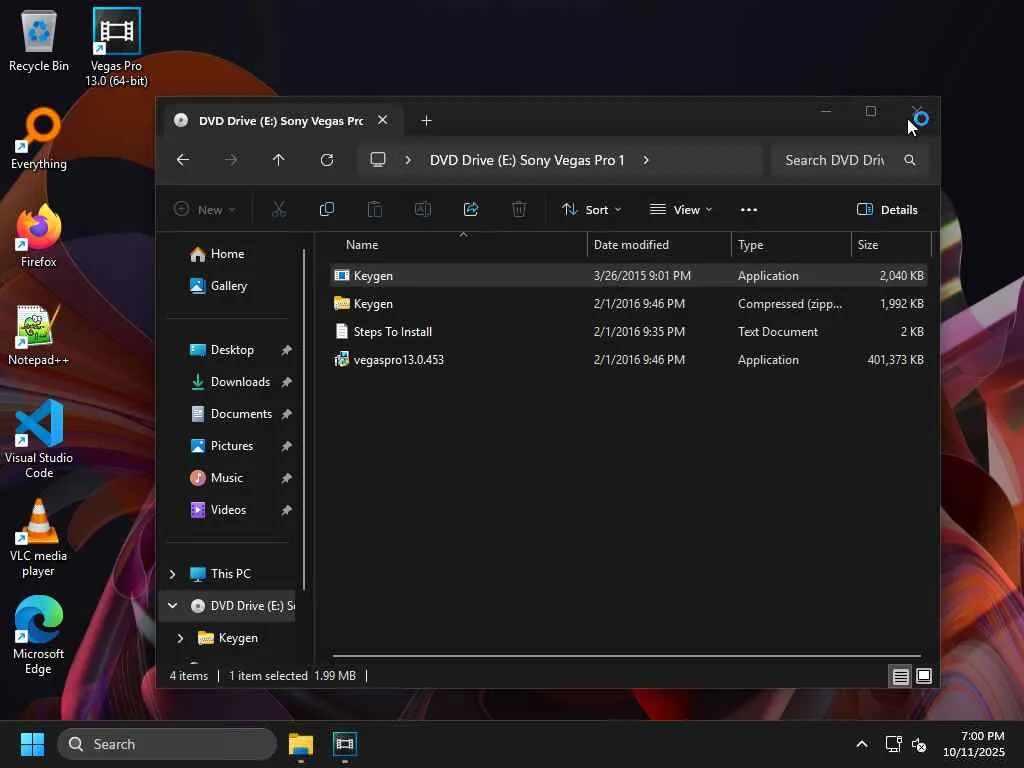Add a new Explorer tab
This screenshot has width=1024, height=768.
426,121
